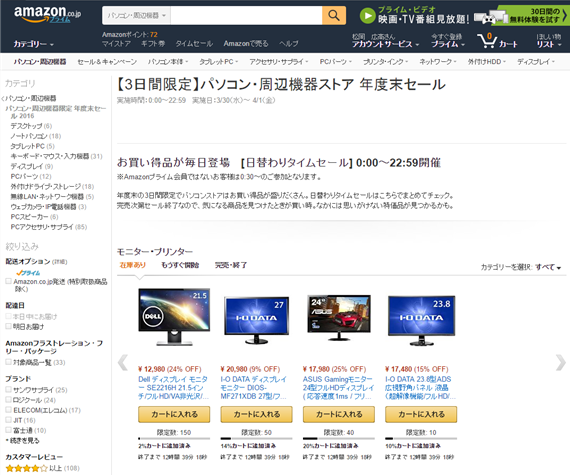The width and height of the screenshot is (570, 475).
Task: Expand パソコン本体 submenu
Action: click(168, 62)
